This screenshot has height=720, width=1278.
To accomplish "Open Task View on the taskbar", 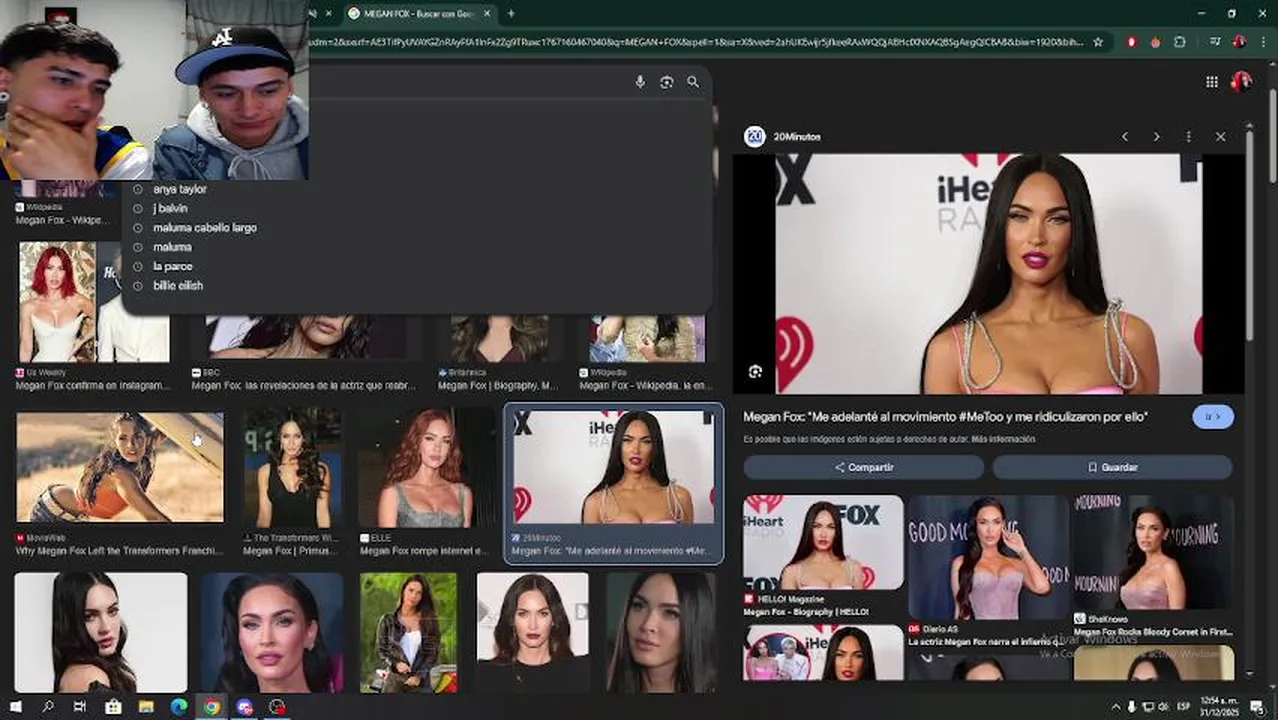I will click(80, 707).
